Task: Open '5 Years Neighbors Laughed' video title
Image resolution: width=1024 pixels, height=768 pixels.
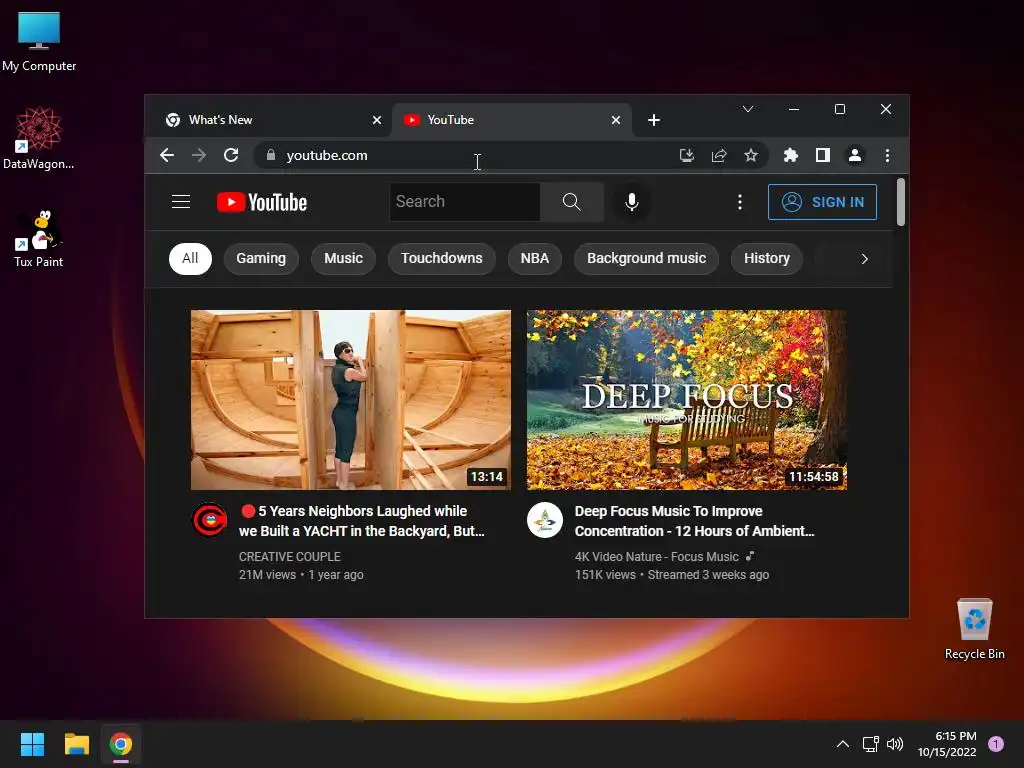Action: 362,521
